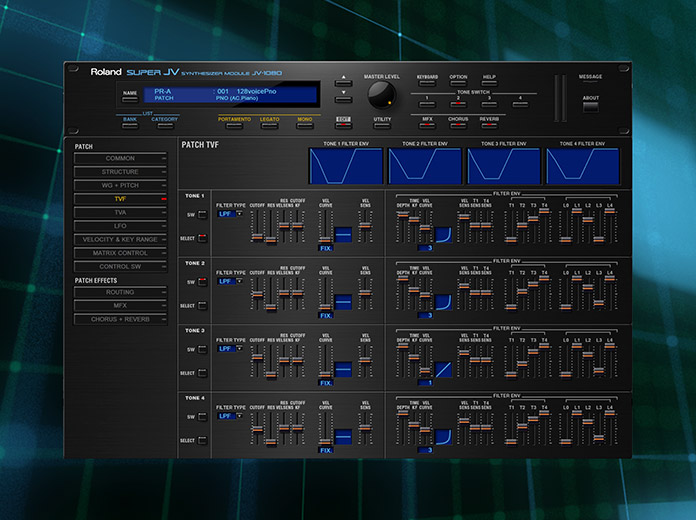The height and width of the screenshot is (520, 696).
Task: Turn the Master Level knob
Action: point(382,96)
